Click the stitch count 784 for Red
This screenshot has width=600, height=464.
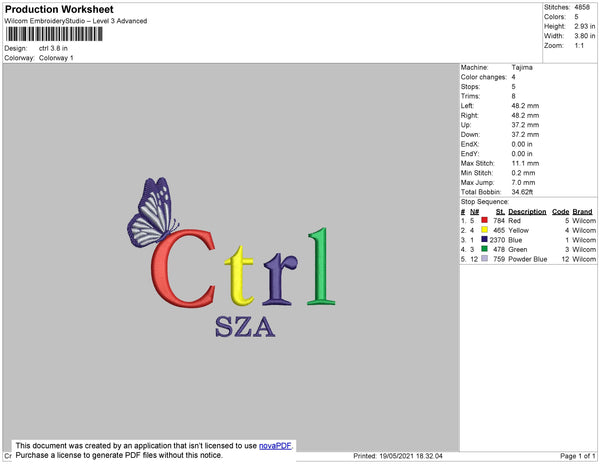499,221
